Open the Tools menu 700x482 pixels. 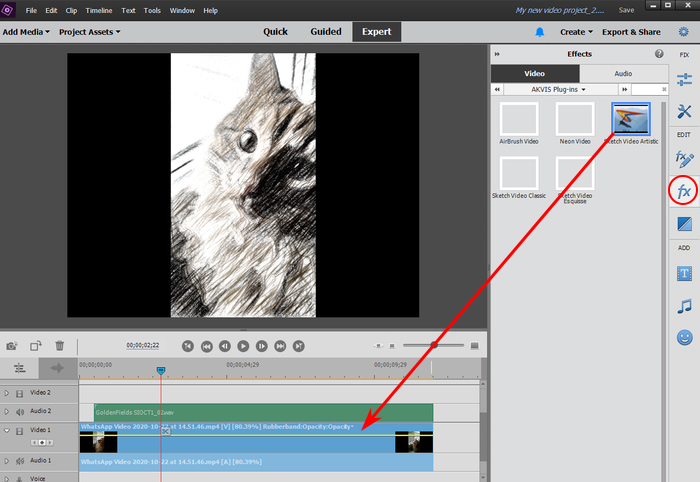[152, 10]
